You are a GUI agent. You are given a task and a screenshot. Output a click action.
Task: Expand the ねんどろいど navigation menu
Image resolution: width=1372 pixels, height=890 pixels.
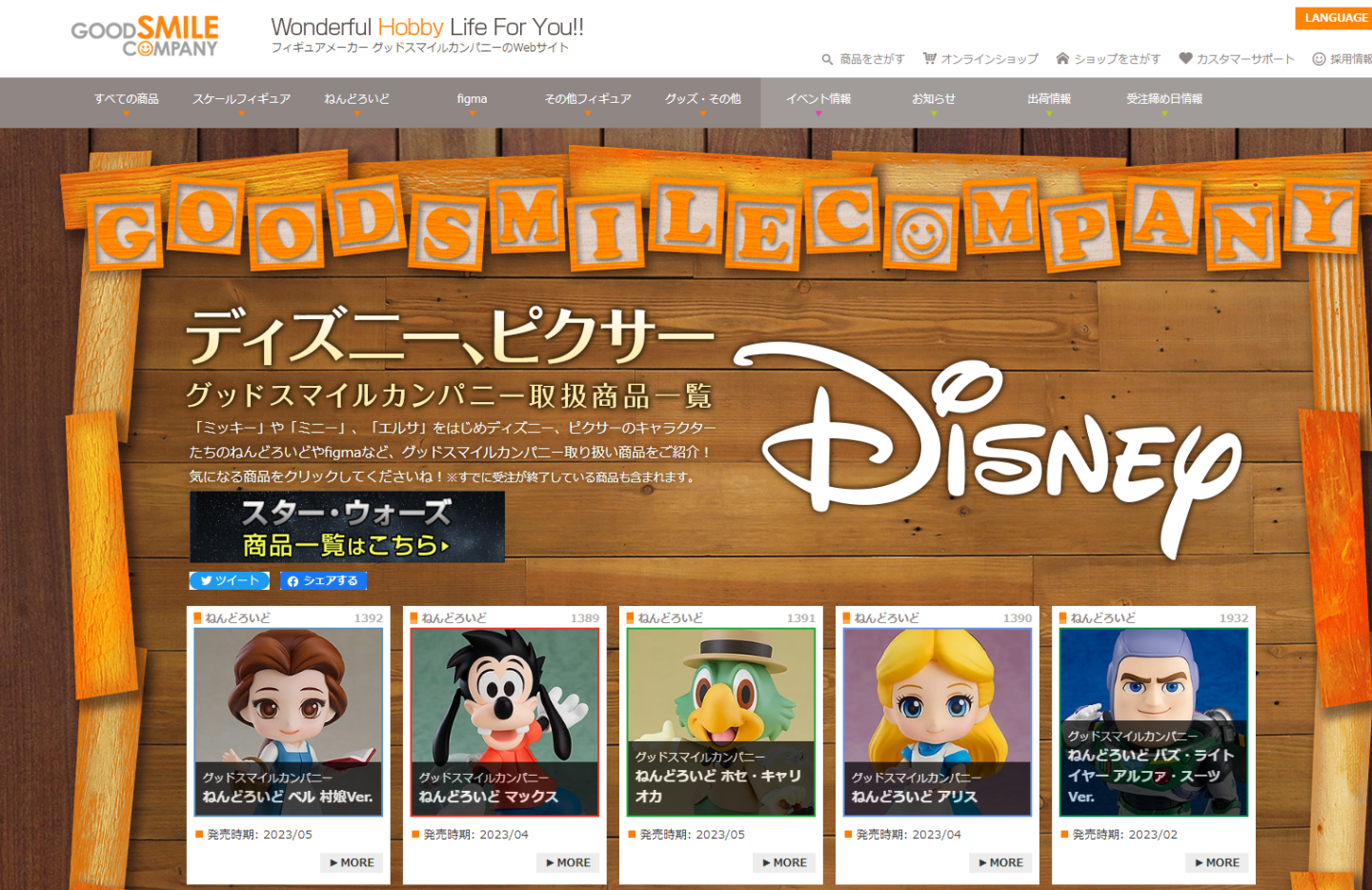356,99
